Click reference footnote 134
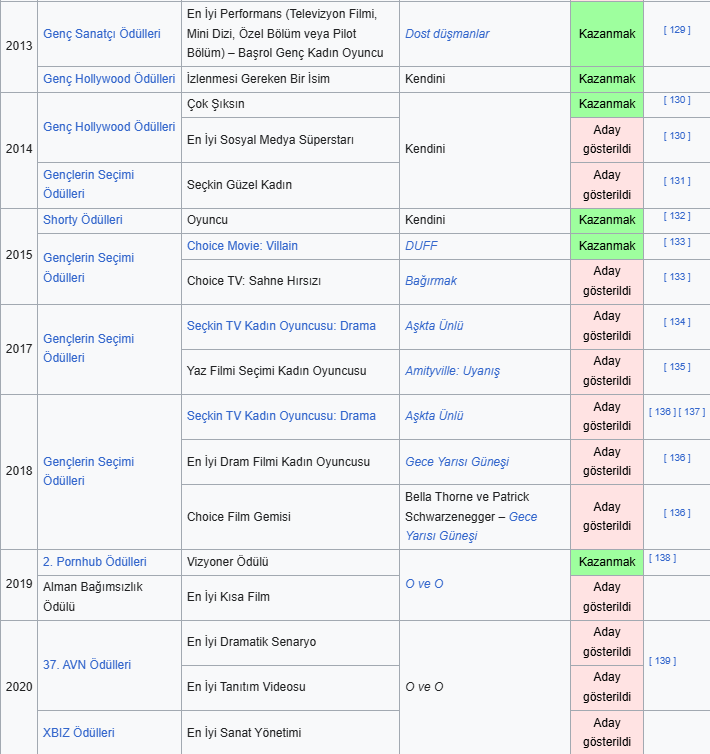 [x=677, y=322]
